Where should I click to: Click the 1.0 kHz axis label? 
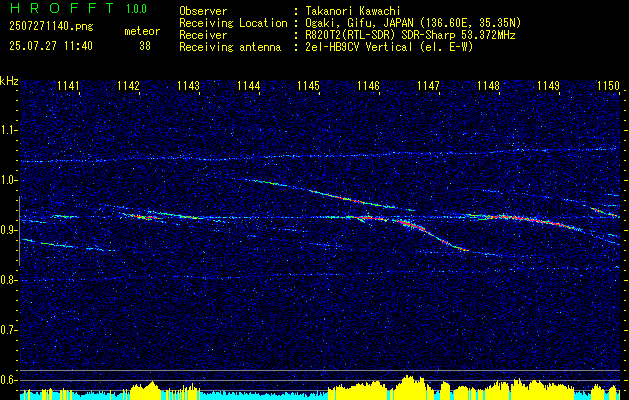point(8,180)
